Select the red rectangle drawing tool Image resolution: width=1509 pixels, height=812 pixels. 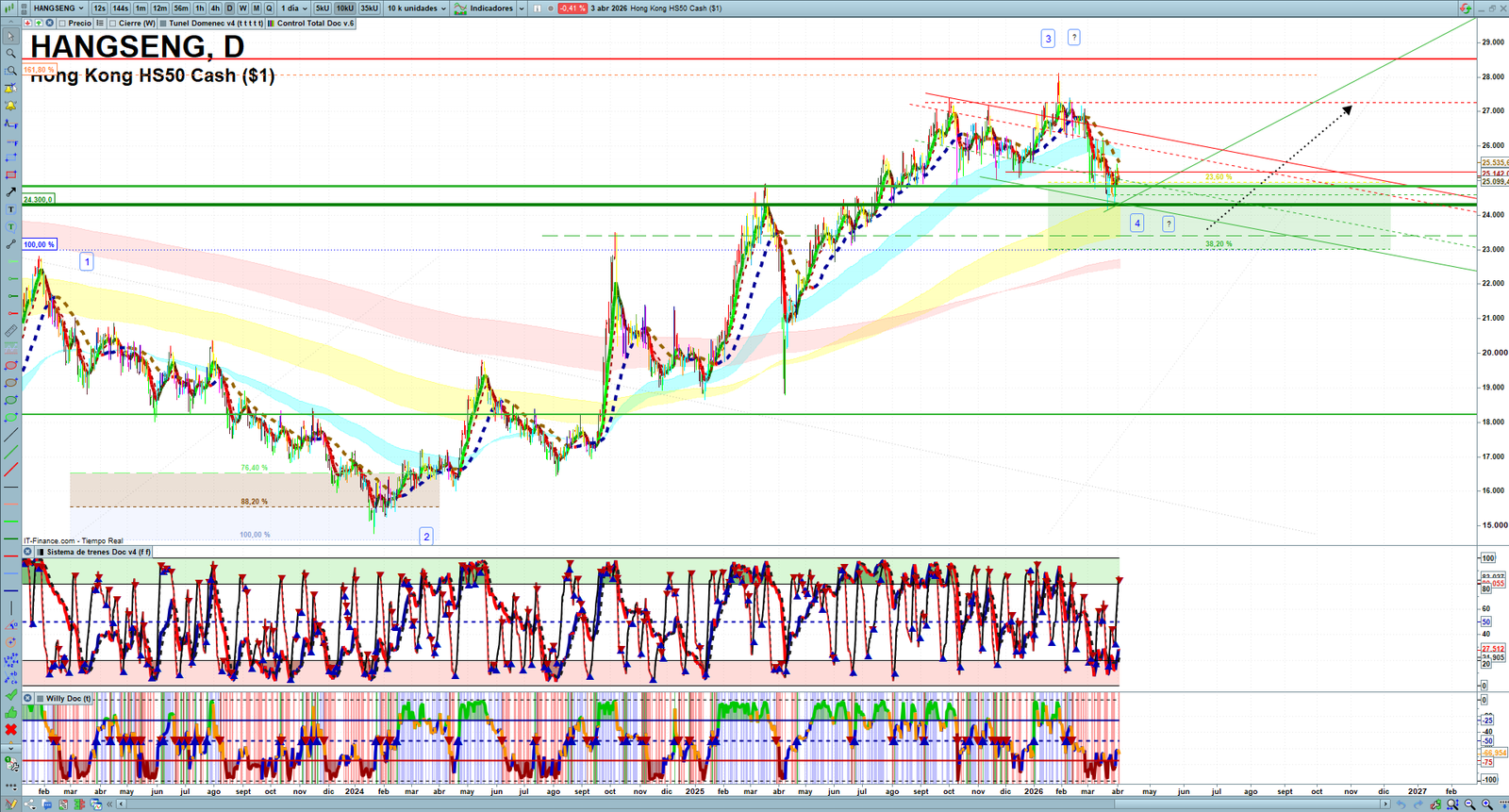pyautogui.click(x=10, y=174)
